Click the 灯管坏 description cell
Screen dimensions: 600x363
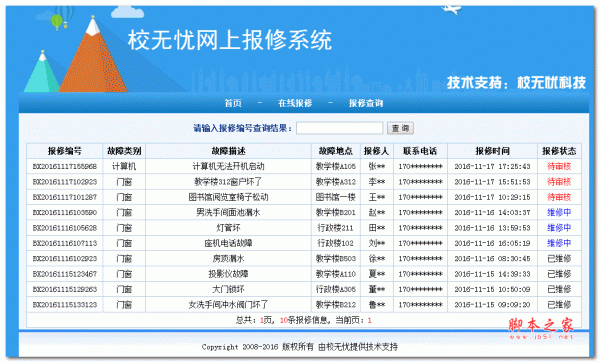(x=228, y=228)
